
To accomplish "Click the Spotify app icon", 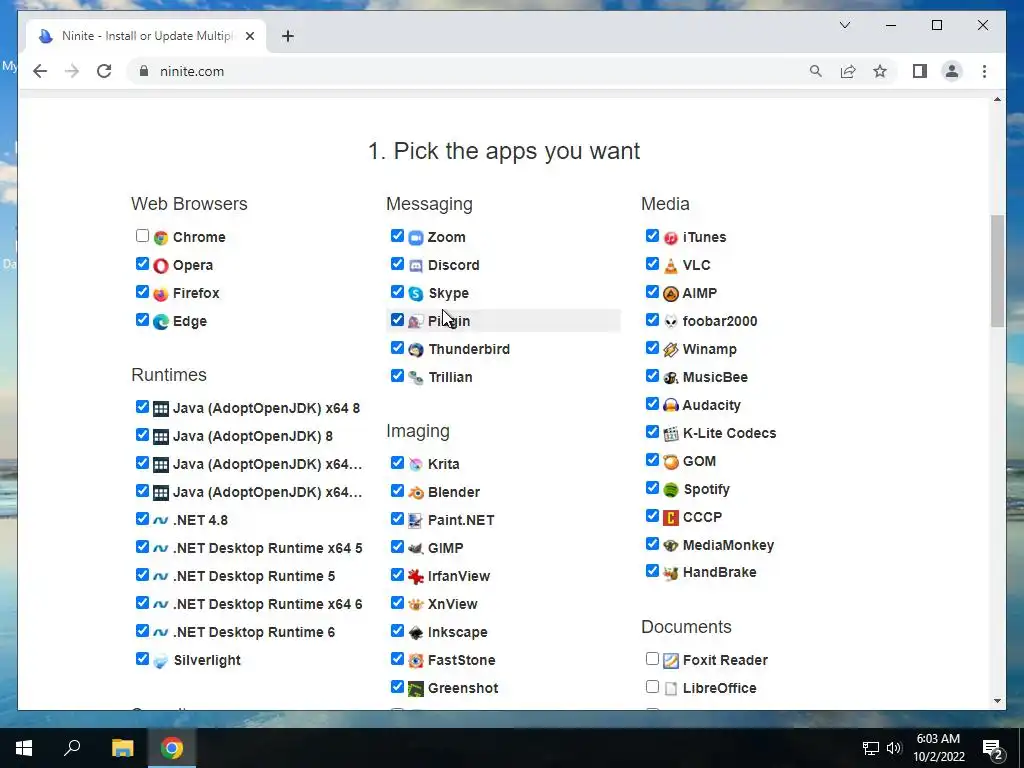I will 671,490.
